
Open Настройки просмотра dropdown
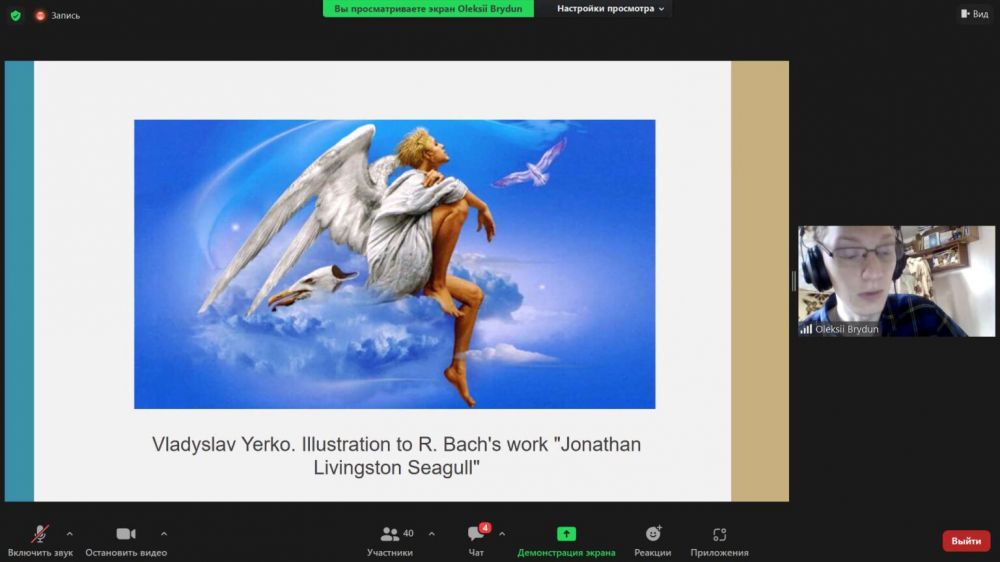tap(610, 9)
